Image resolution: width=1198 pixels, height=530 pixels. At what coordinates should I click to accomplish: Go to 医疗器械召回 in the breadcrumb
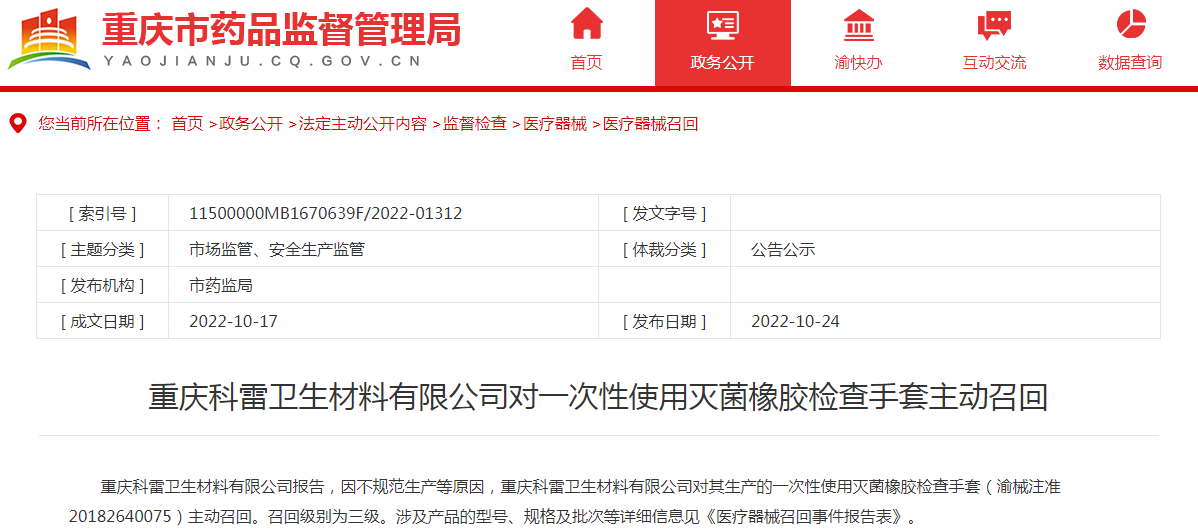650,124
